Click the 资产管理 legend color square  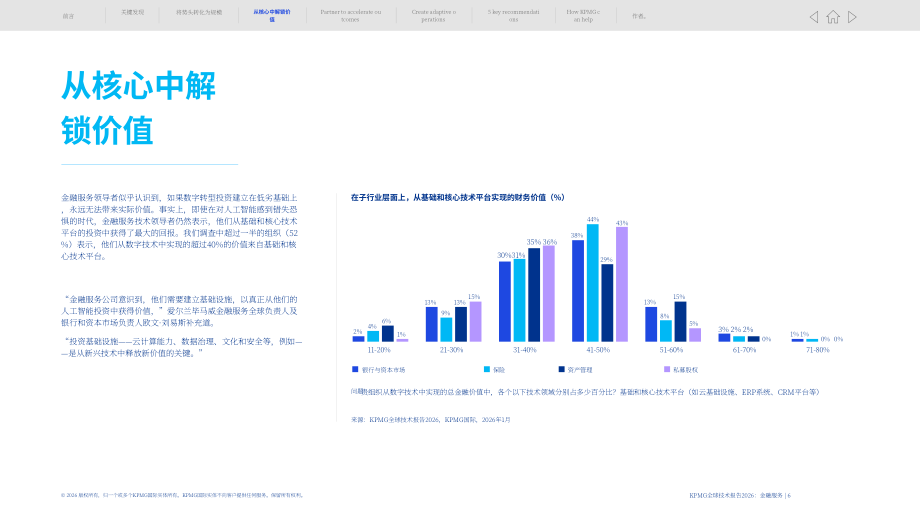click(562, 369)
